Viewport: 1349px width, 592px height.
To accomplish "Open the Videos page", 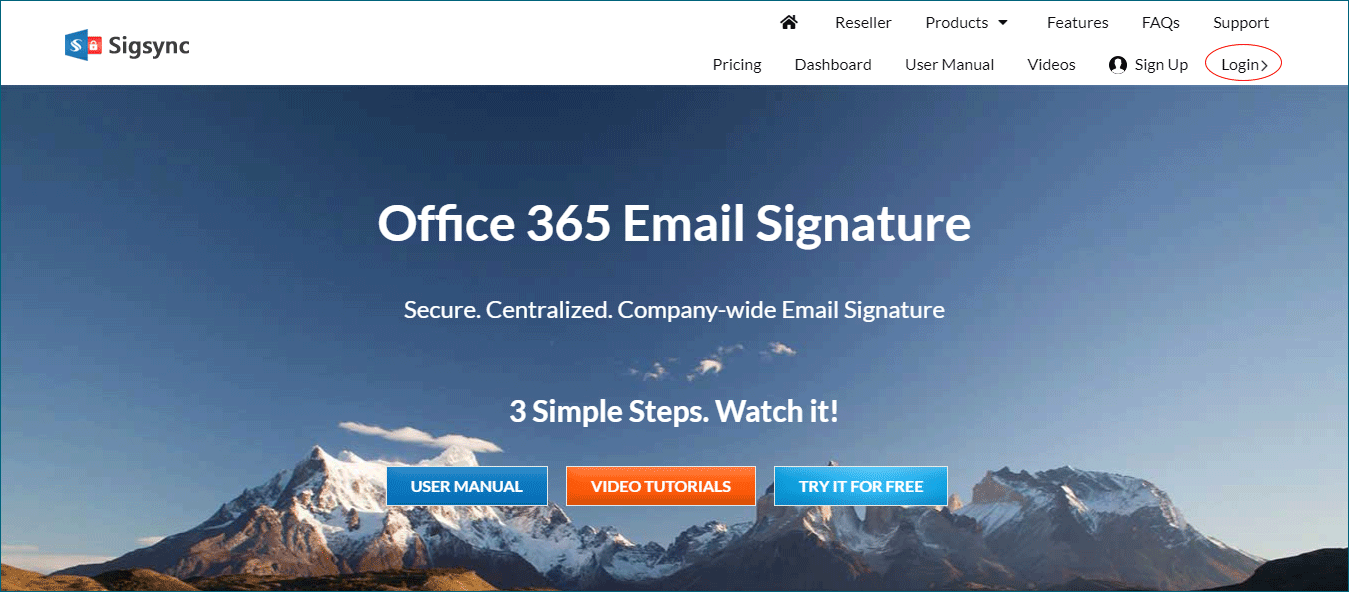I will point(1051,64).
